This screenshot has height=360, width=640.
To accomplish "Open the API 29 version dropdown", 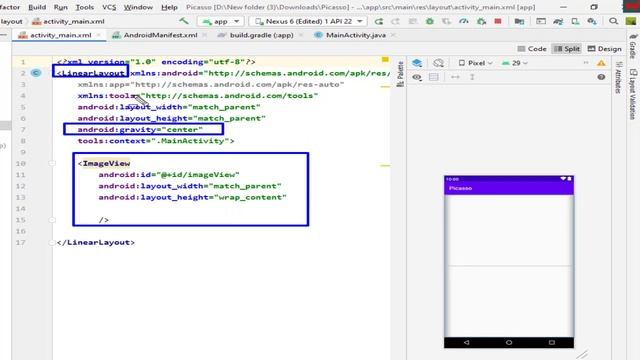I will [x=515, y=63].
